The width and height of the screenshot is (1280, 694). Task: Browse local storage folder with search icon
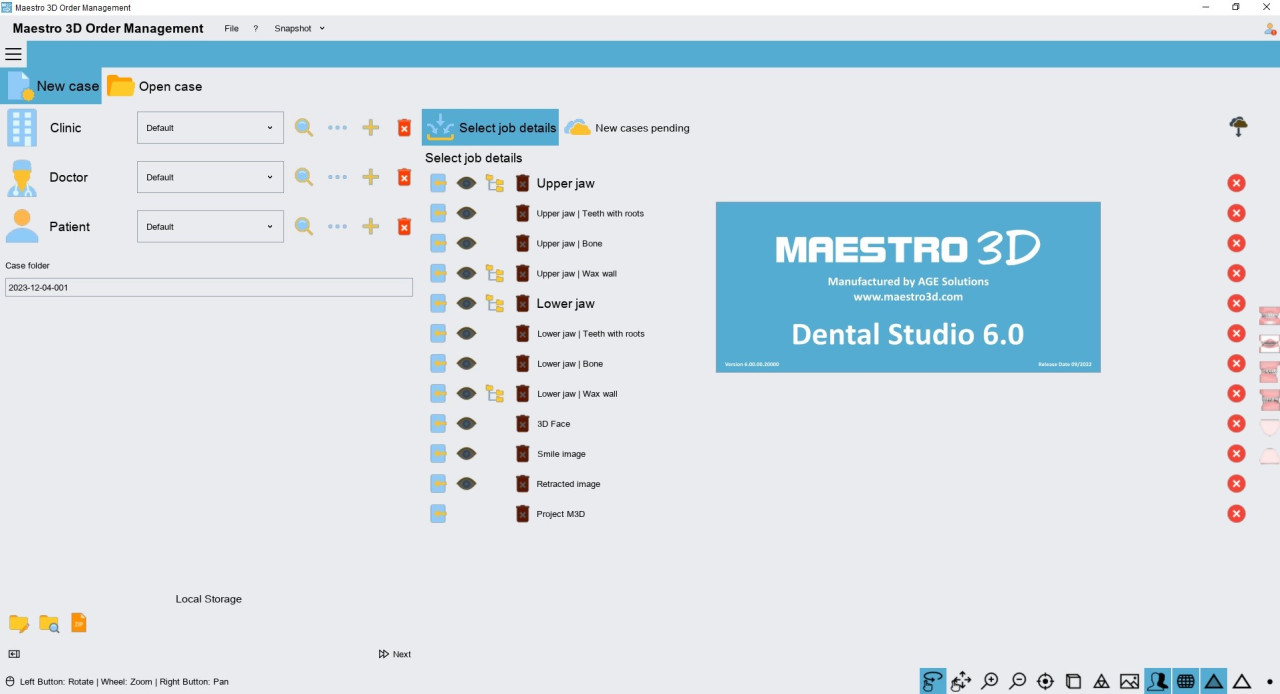point(49,623)
